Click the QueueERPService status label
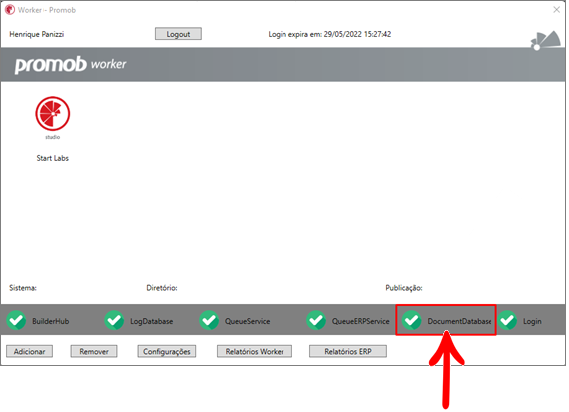The width and height of the screenshot is (569, 412). [x=360, y=321]
